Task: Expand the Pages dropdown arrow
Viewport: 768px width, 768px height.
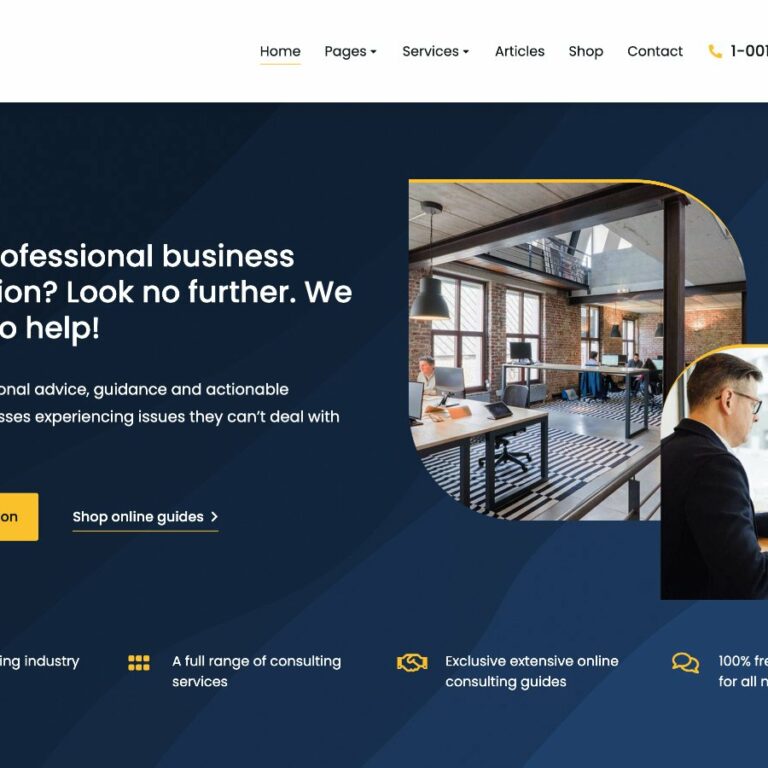Action: (373, 51)
